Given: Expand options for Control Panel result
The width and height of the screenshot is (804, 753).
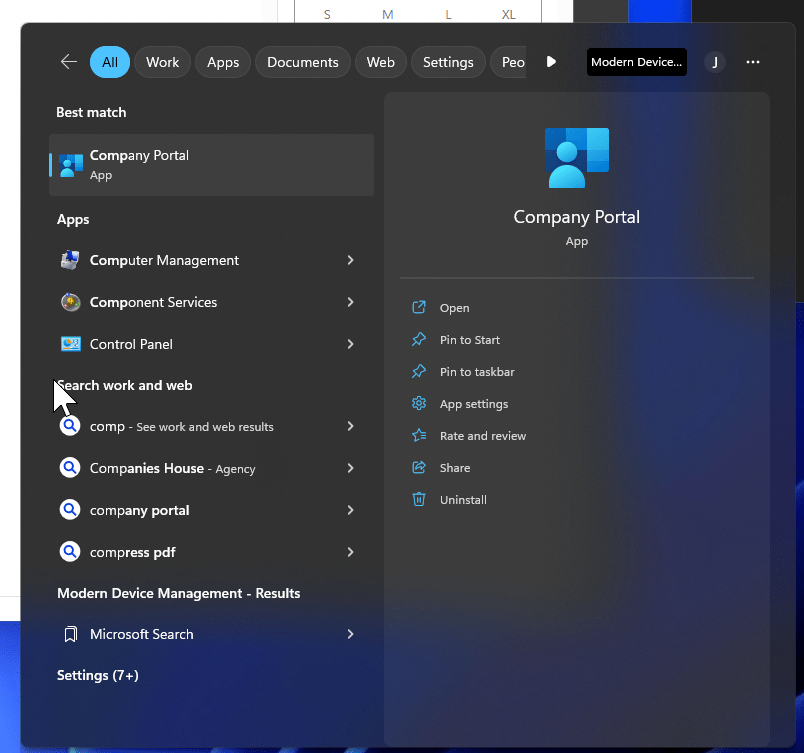Looking at the screenshot, I should click(x=350, y=344).
